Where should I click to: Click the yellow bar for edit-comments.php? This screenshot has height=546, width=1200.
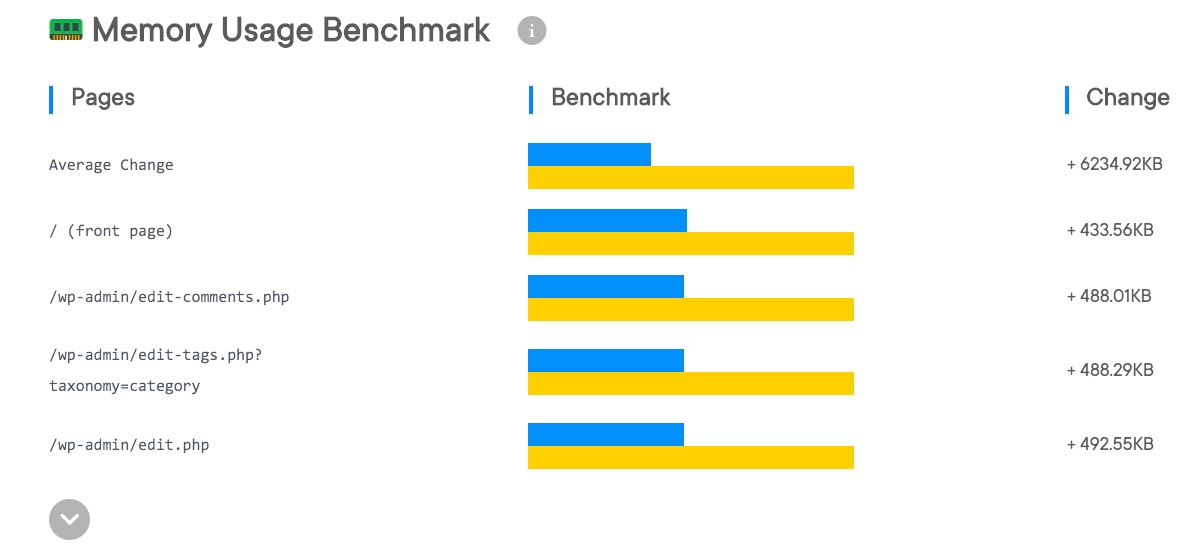(x=690, y=309)
